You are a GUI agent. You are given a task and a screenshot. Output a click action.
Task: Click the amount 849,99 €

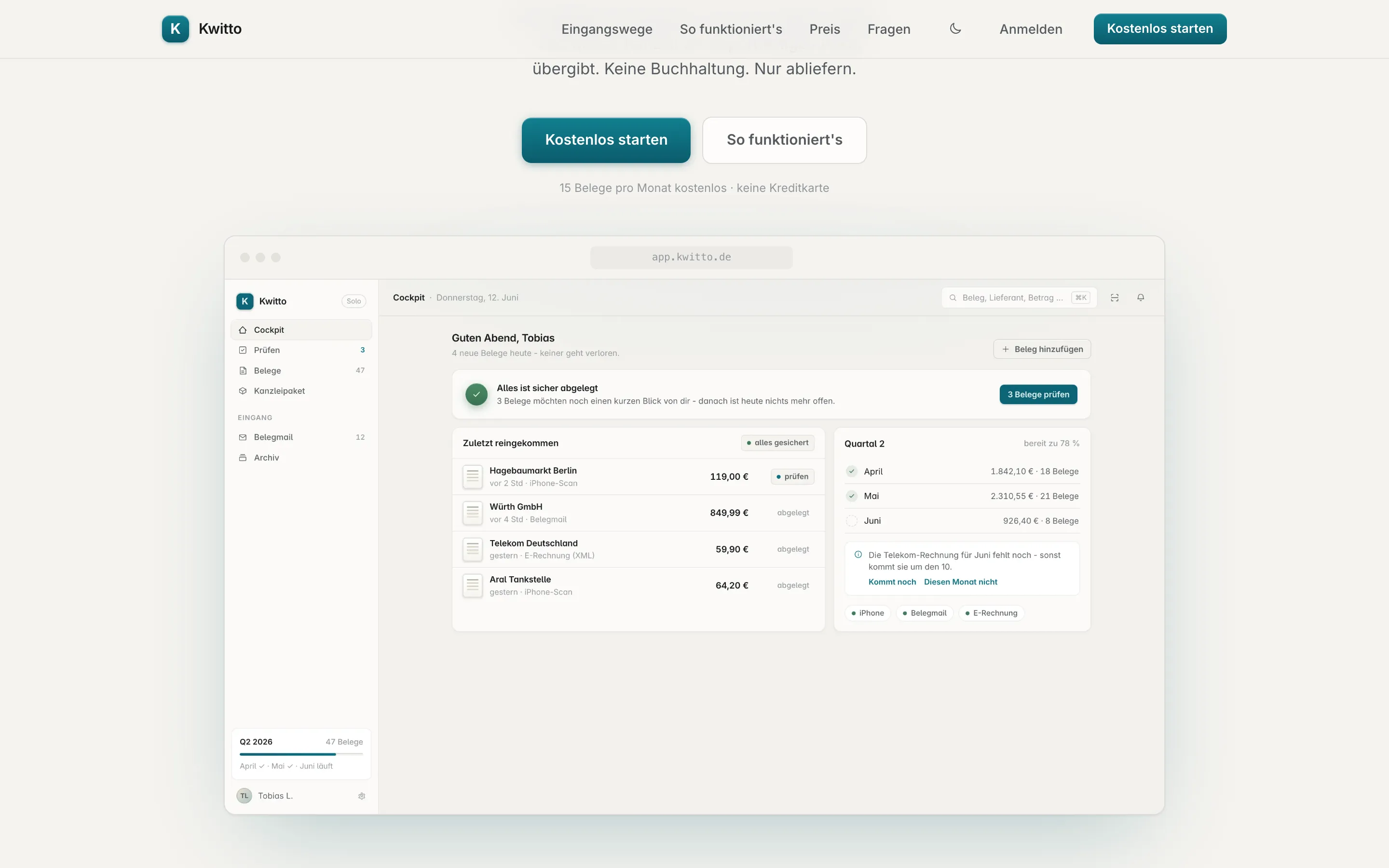point(729,513)
